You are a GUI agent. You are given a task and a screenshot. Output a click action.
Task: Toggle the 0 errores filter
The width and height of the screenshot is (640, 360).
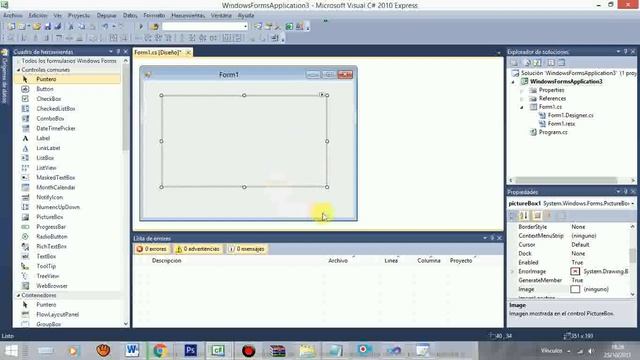(x=152, y=249)
